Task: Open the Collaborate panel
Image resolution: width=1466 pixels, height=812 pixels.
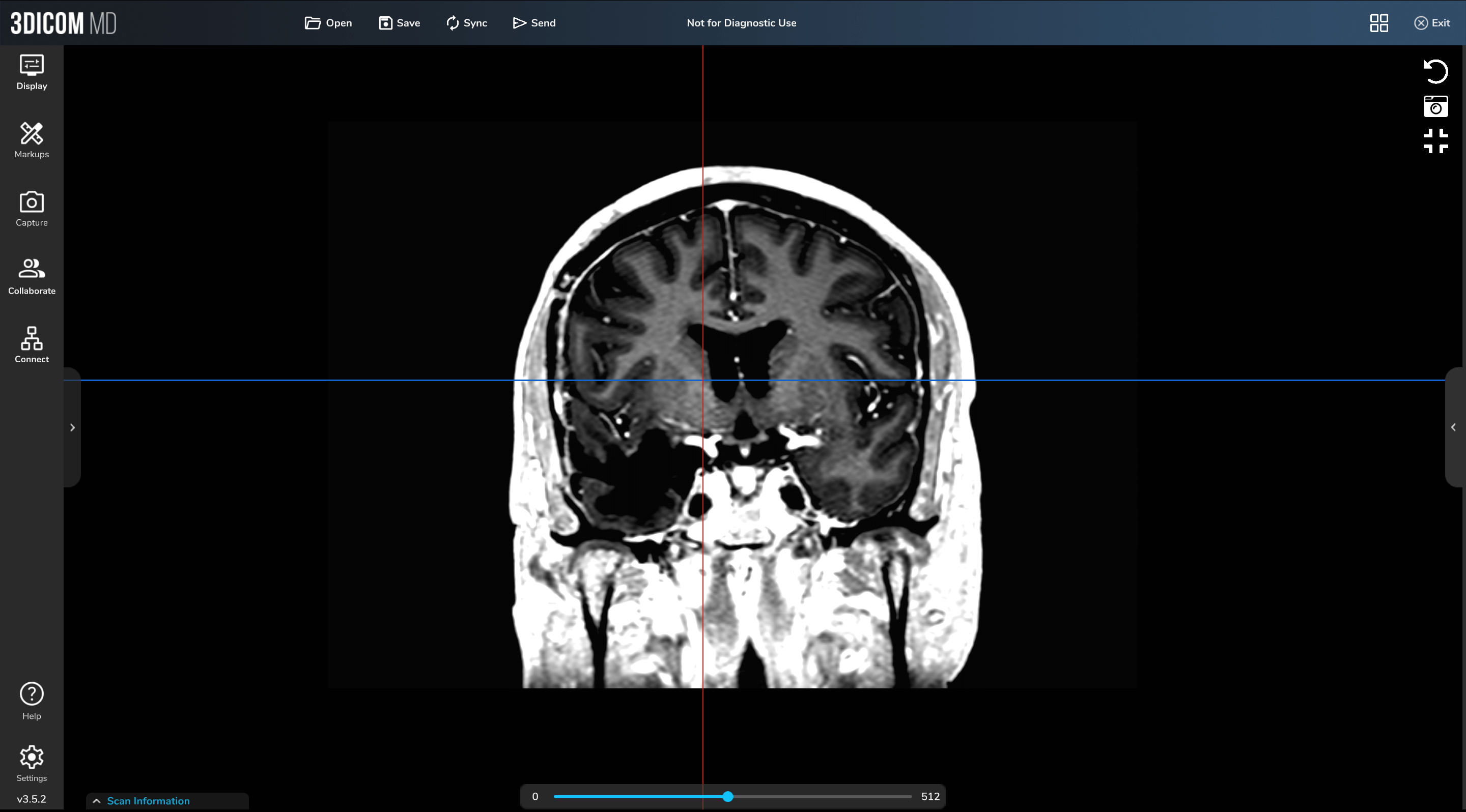Action: (32, 277)
